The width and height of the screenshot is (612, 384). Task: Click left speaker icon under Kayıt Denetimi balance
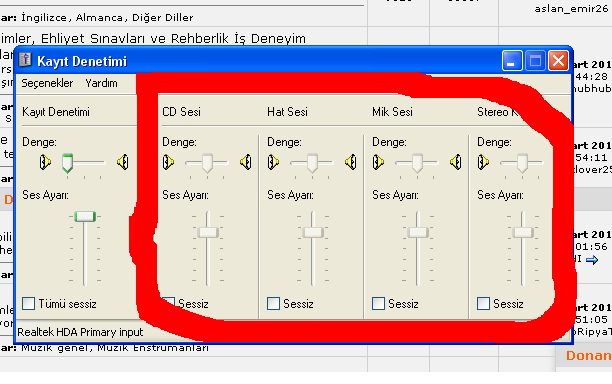pyautogui.click(x=45, y=162)
